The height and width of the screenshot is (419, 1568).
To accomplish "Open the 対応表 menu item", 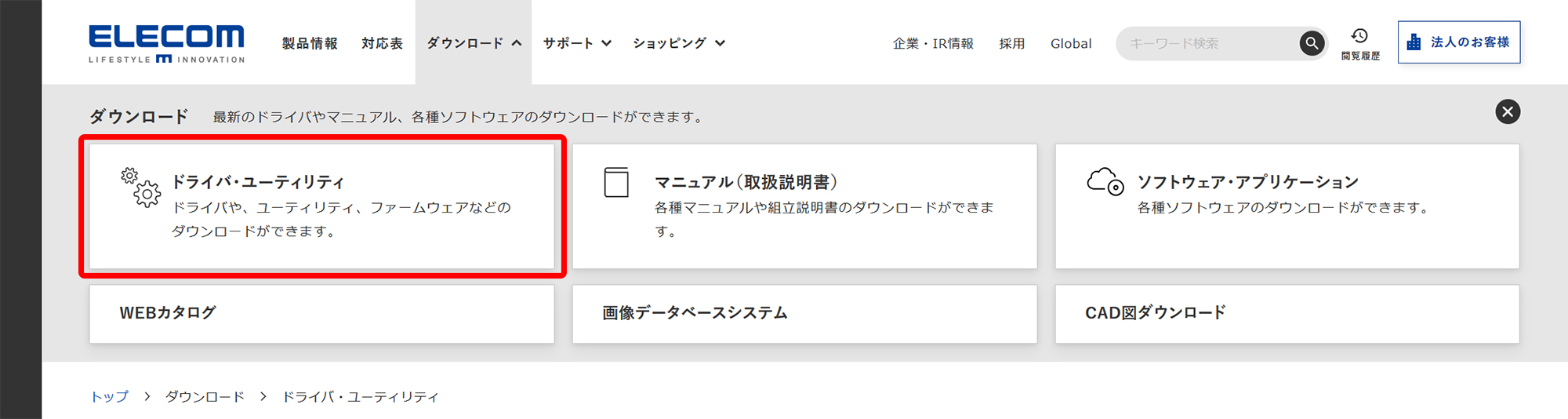I will click(x=382, y=43).
